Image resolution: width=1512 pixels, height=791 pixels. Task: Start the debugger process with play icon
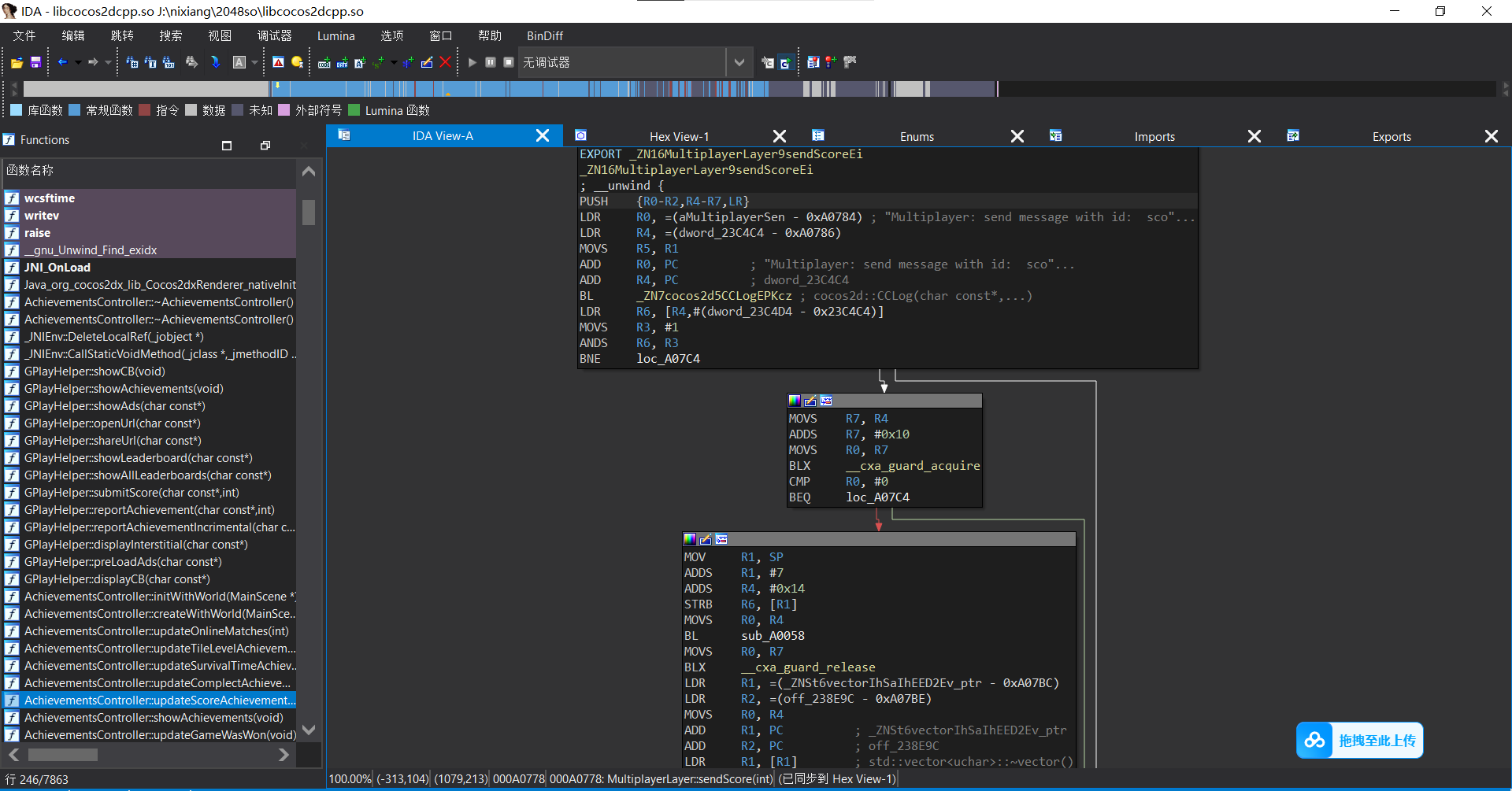[x=472, y=62]
